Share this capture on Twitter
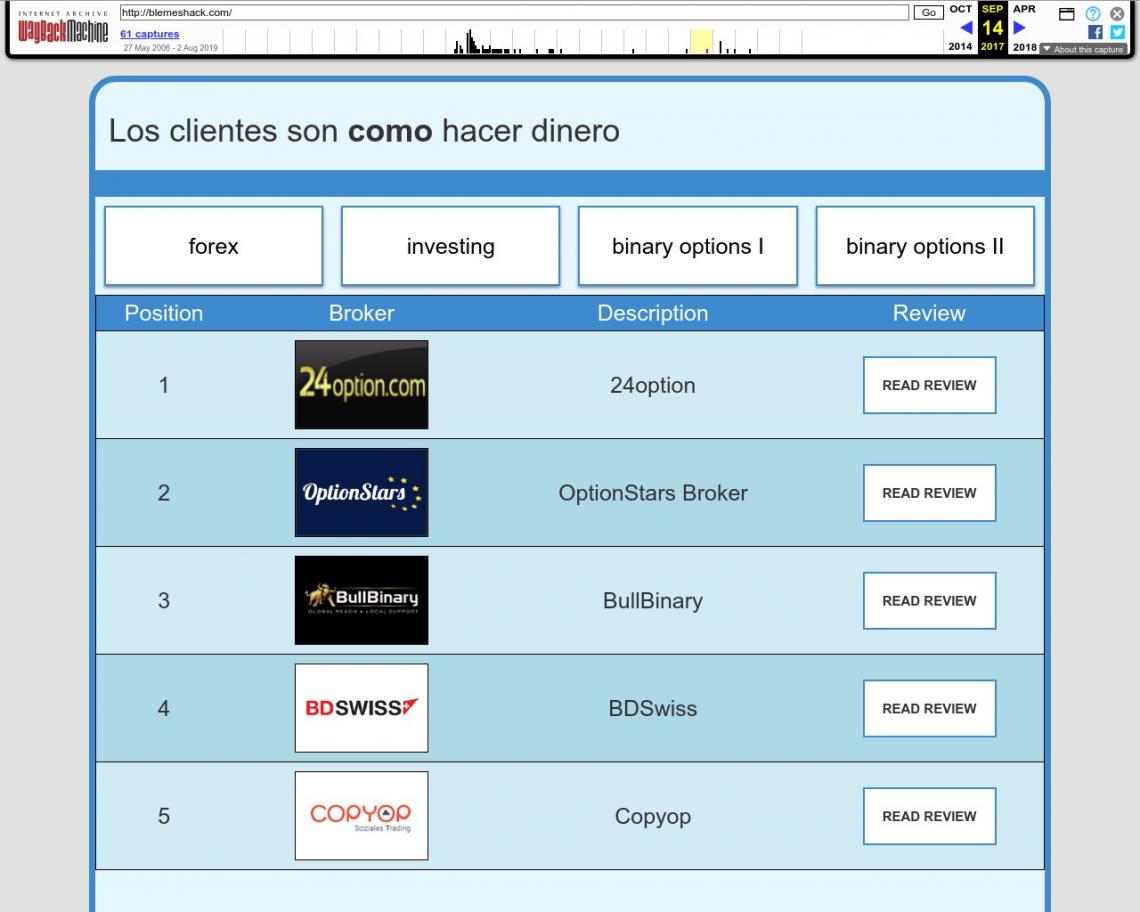The width and height of the screenshot is (1140, 912). [x=1118, y=32]
